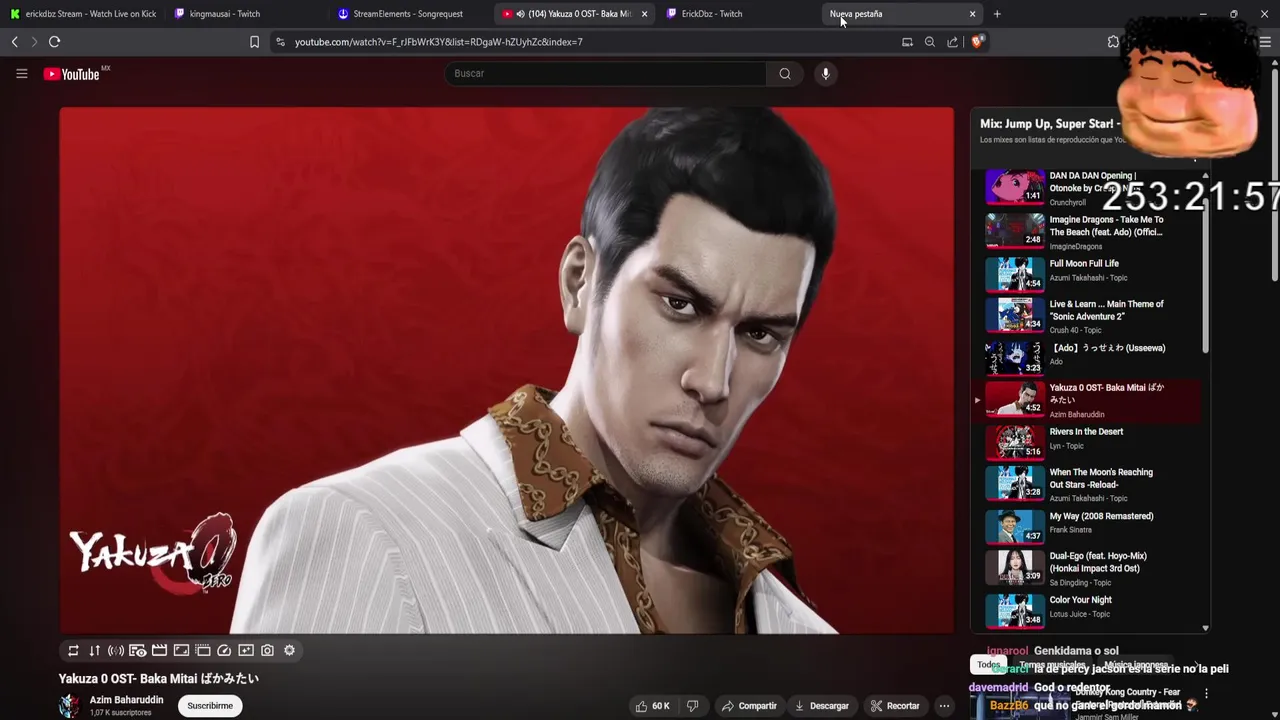Dislike the video with thumbs-down button
This screenshot has height=720, width=1280.
(692, 706)
